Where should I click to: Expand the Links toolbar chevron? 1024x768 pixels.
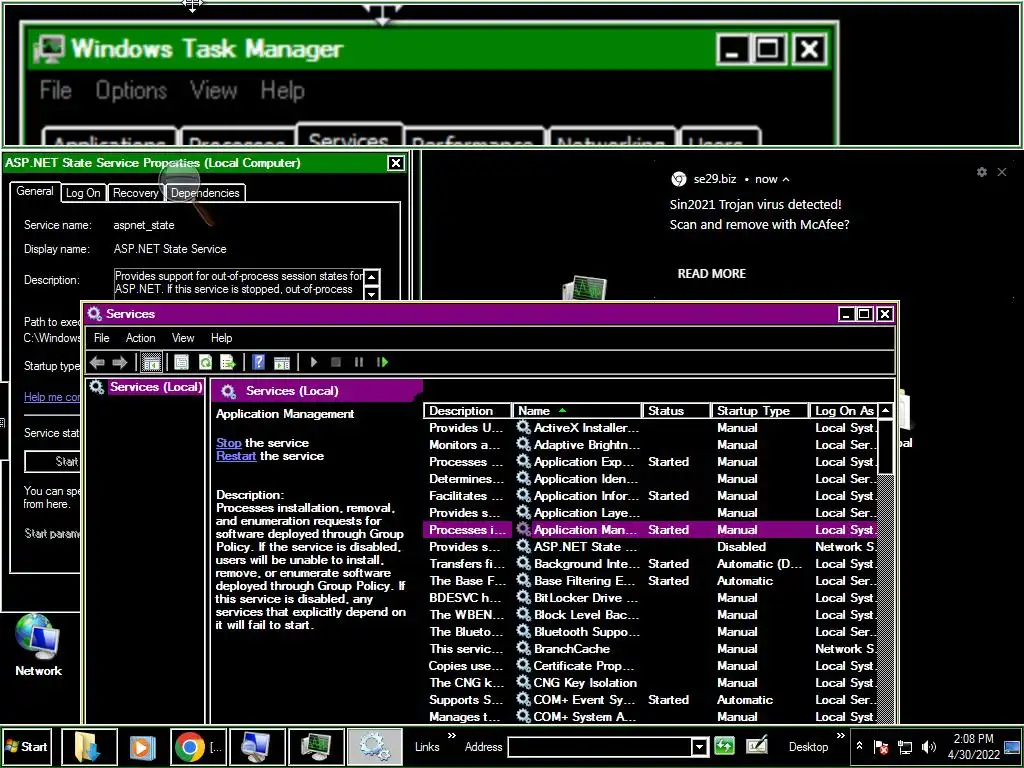click(451, 737)
